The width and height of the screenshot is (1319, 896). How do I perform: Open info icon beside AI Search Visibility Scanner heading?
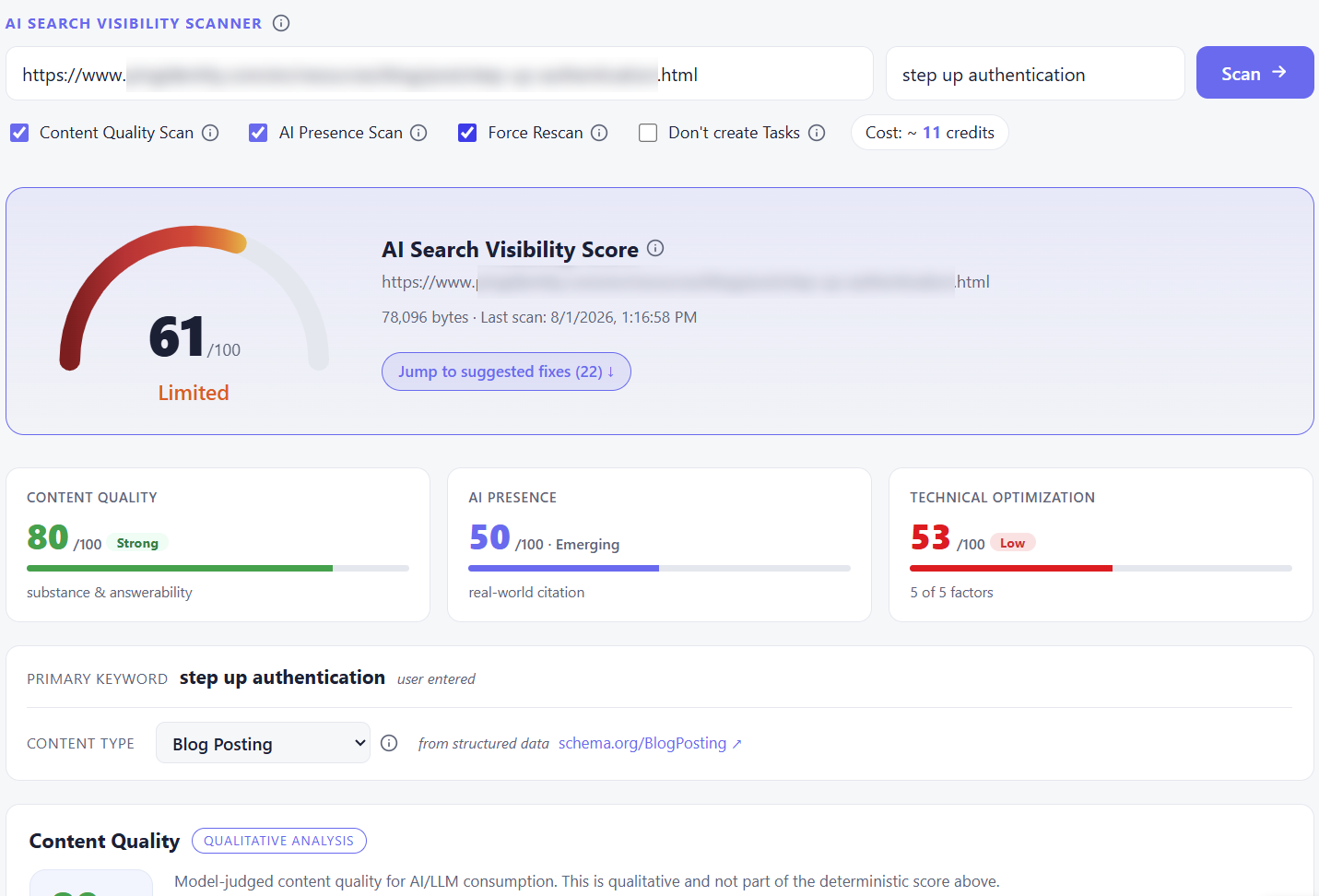281,23
